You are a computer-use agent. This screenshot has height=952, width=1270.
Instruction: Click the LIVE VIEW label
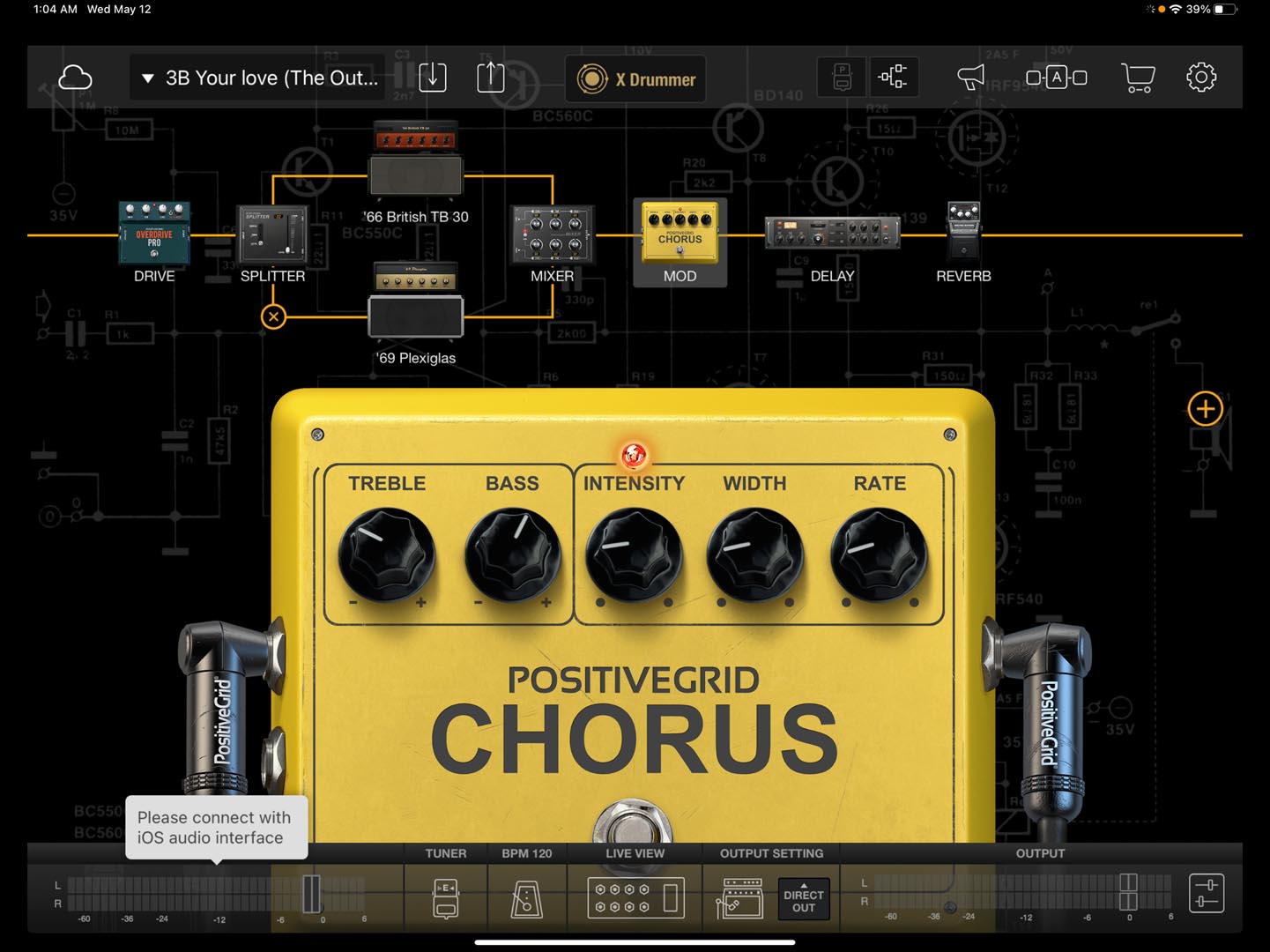tap(635, 853)
